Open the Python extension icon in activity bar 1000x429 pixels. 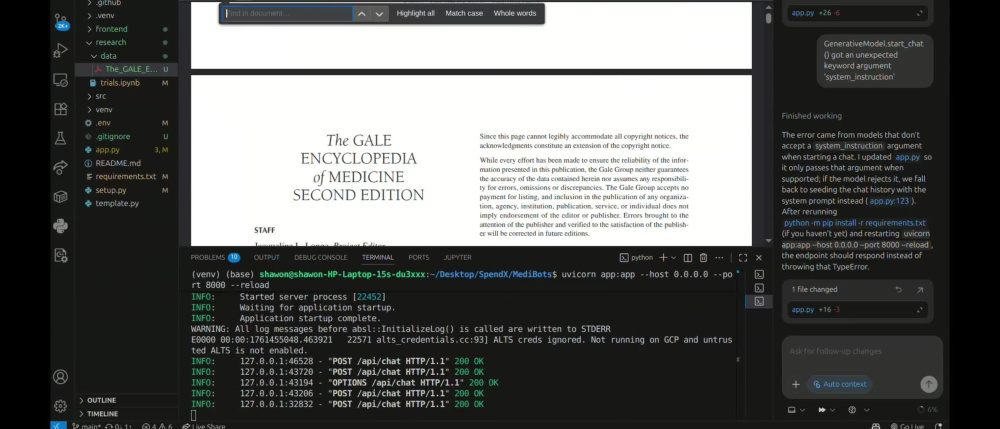click(61, 226)
